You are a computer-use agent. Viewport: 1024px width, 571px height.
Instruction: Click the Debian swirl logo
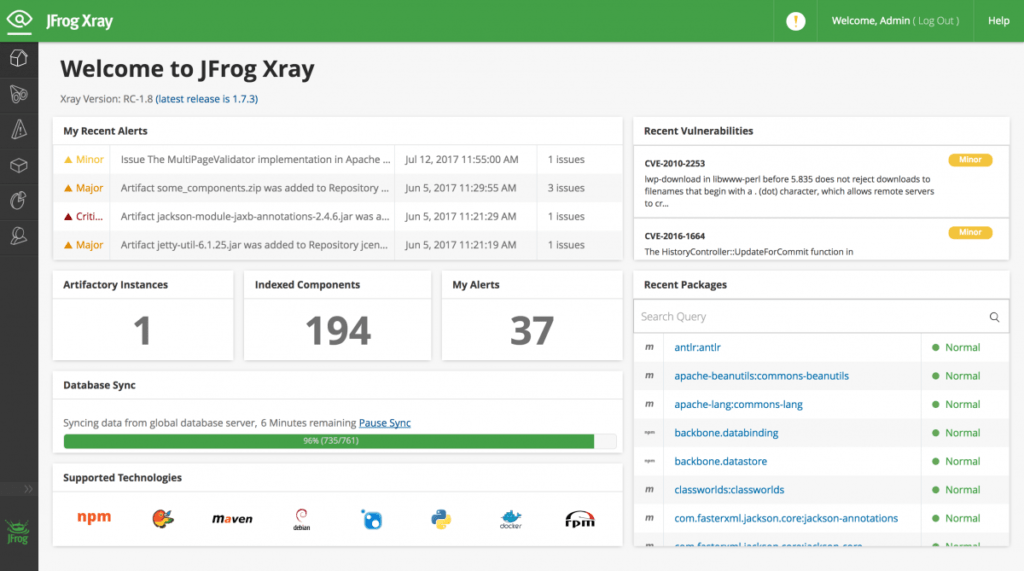(x=300, y=518)
